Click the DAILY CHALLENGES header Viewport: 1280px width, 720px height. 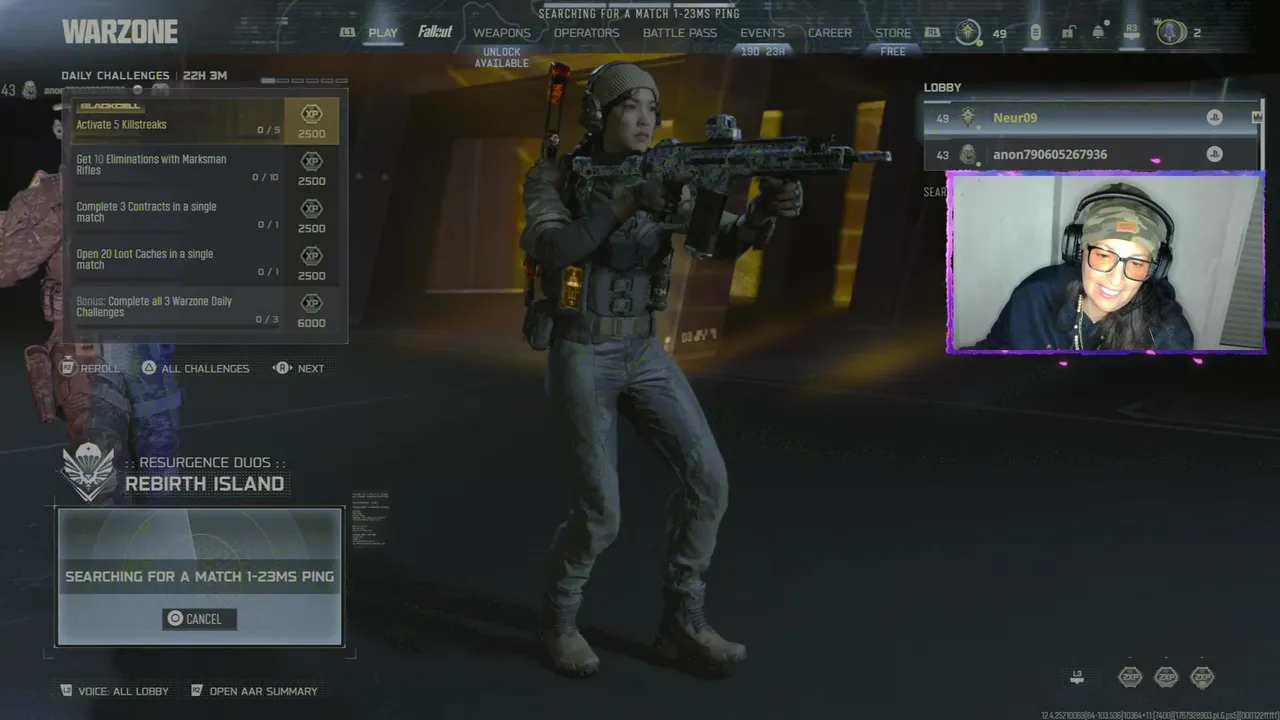coord(115,76)
